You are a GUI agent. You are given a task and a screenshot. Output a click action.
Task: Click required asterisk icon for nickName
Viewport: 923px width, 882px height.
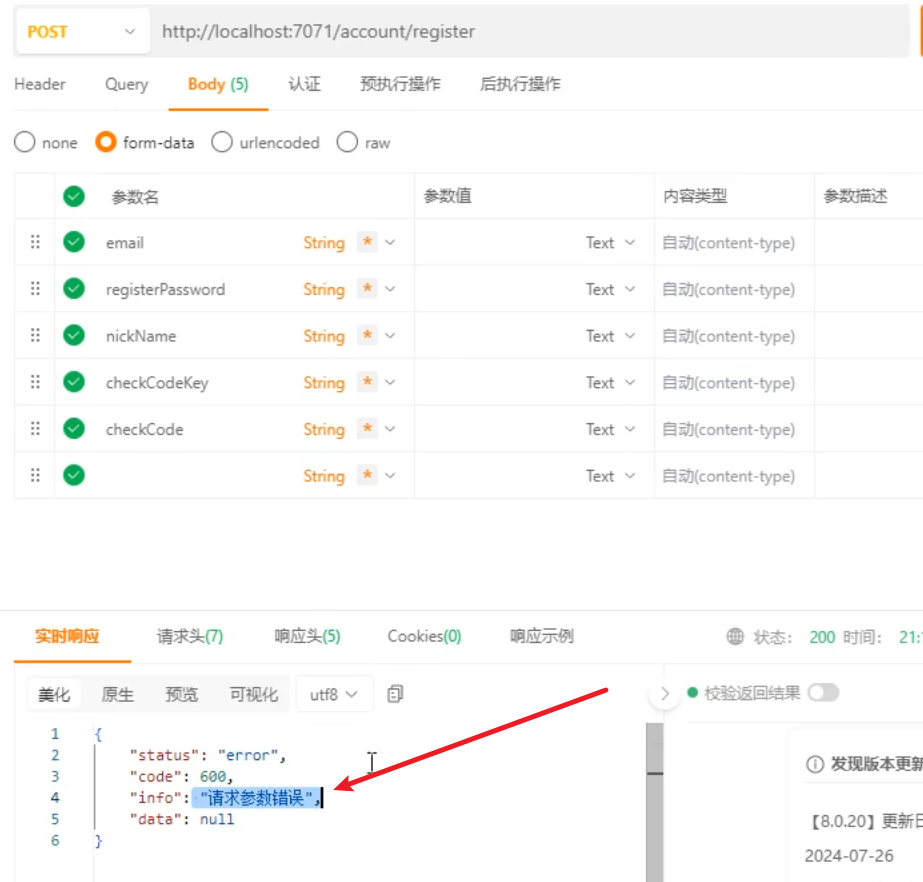pyautogui.click(x=367, y=336)
